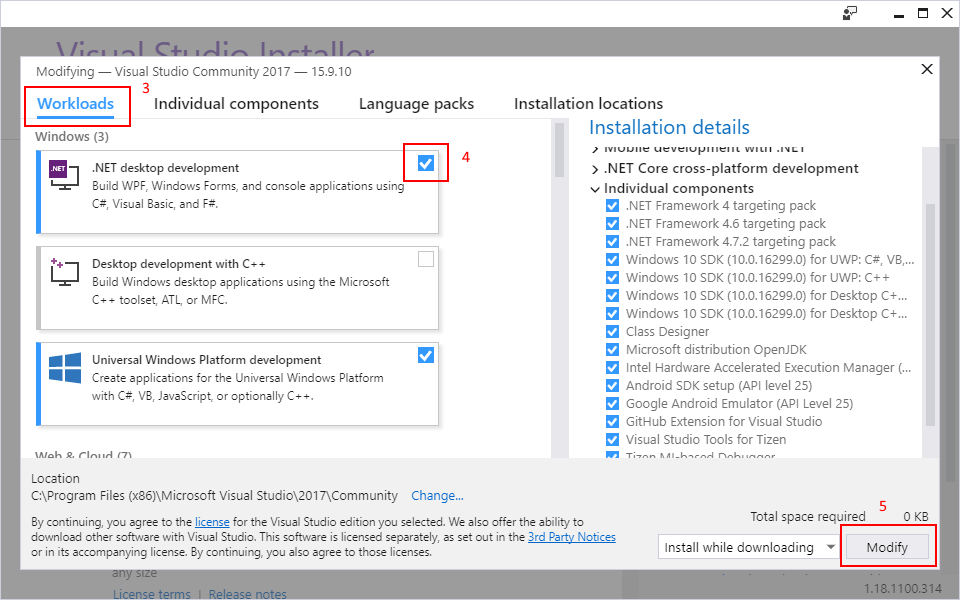960x600 pixels.
Task: Click the Modify button
Action: (887, 547)
